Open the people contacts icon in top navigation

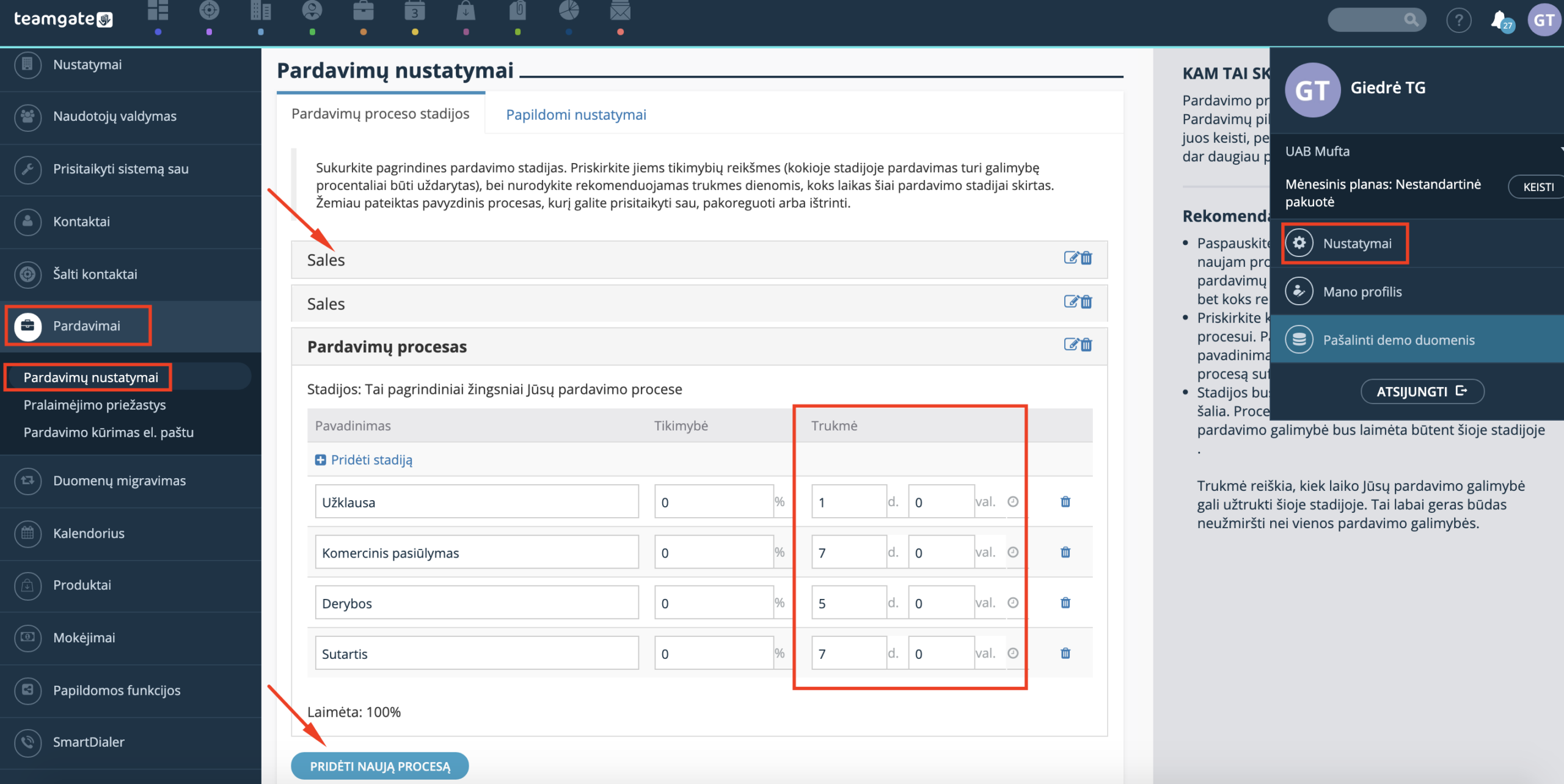pyautogui.click(x=312, y=10)
